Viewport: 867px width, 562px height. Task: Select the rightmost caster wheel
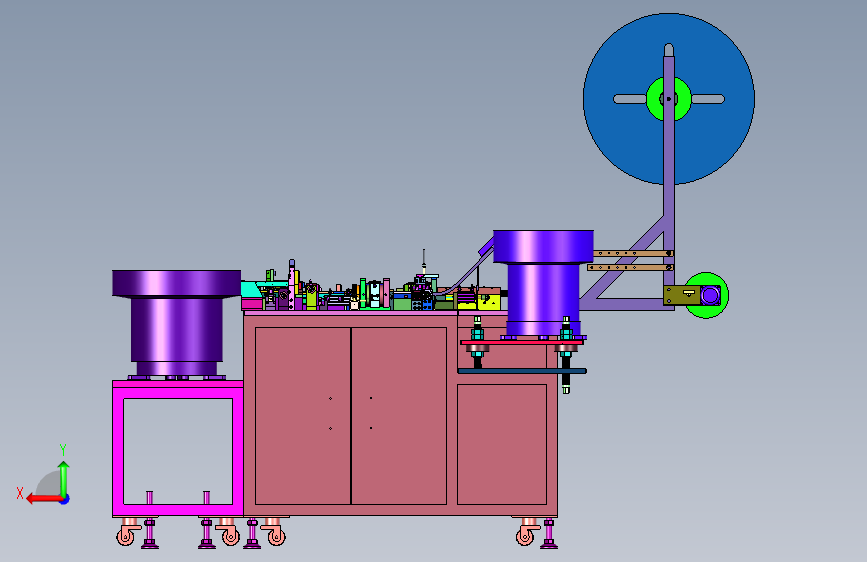pos(525,535)
